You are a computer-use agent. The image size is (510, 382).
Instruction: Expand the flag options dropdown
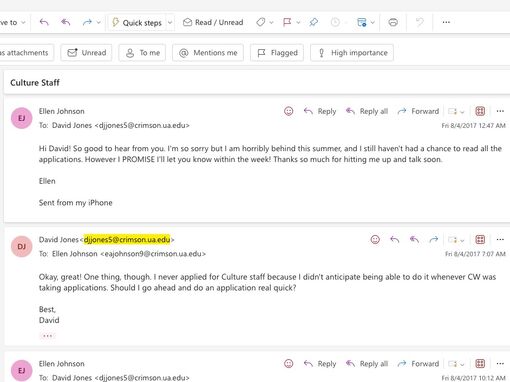pos(298,22)
